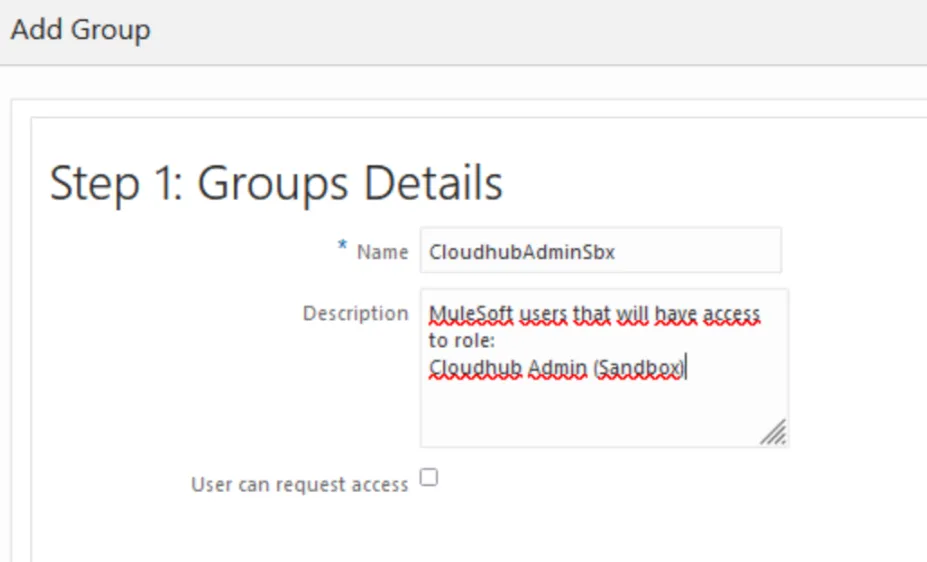
Task: Enable the User can request access checkbox
Action: [x=429, y=477]
